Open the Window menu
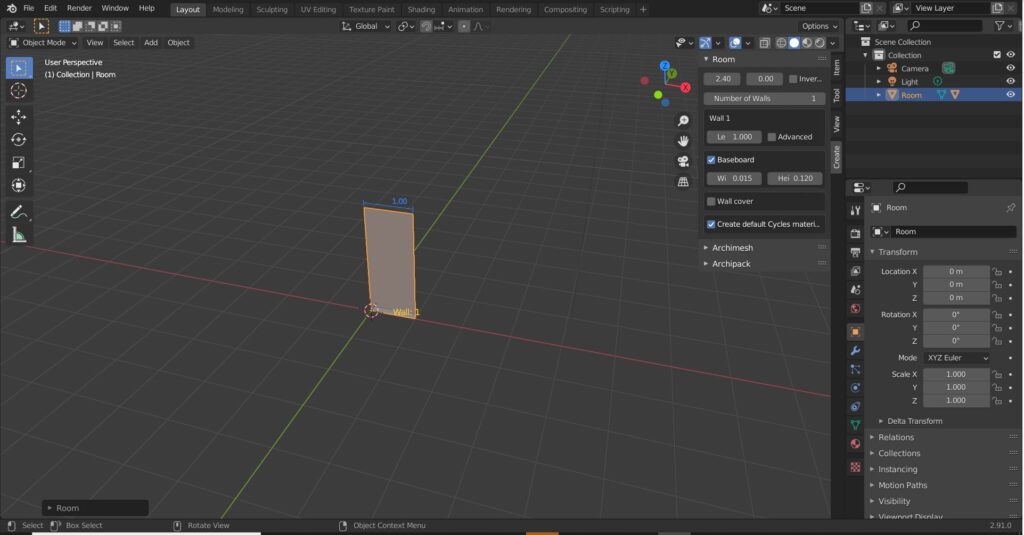1024x535 pixels. point(115,8)
